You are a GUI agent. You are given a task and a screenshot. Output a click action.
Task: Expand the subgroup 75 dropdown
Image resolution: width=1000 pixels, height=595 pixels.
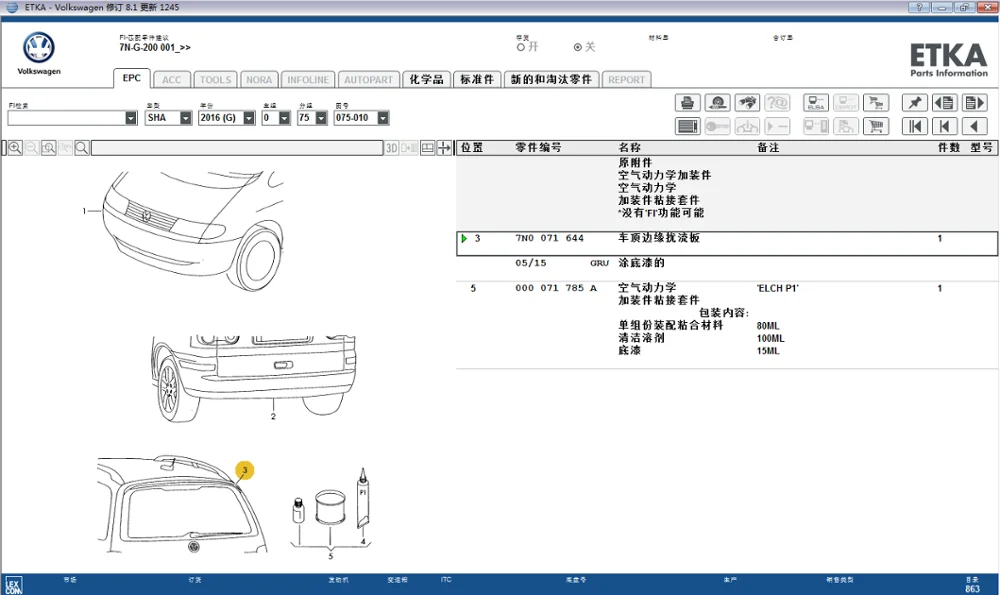321,118
